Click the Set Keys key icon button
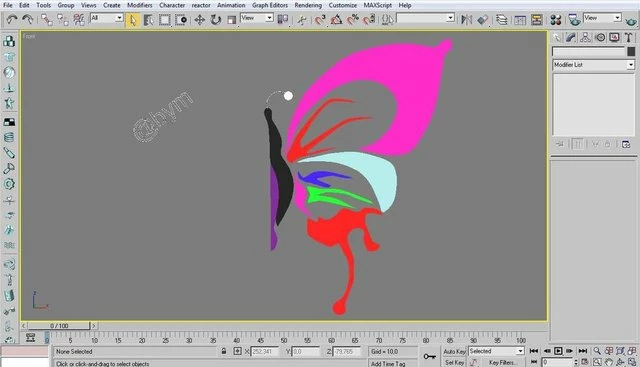This screenshot has width=640, height=367. tap(430, 356)
